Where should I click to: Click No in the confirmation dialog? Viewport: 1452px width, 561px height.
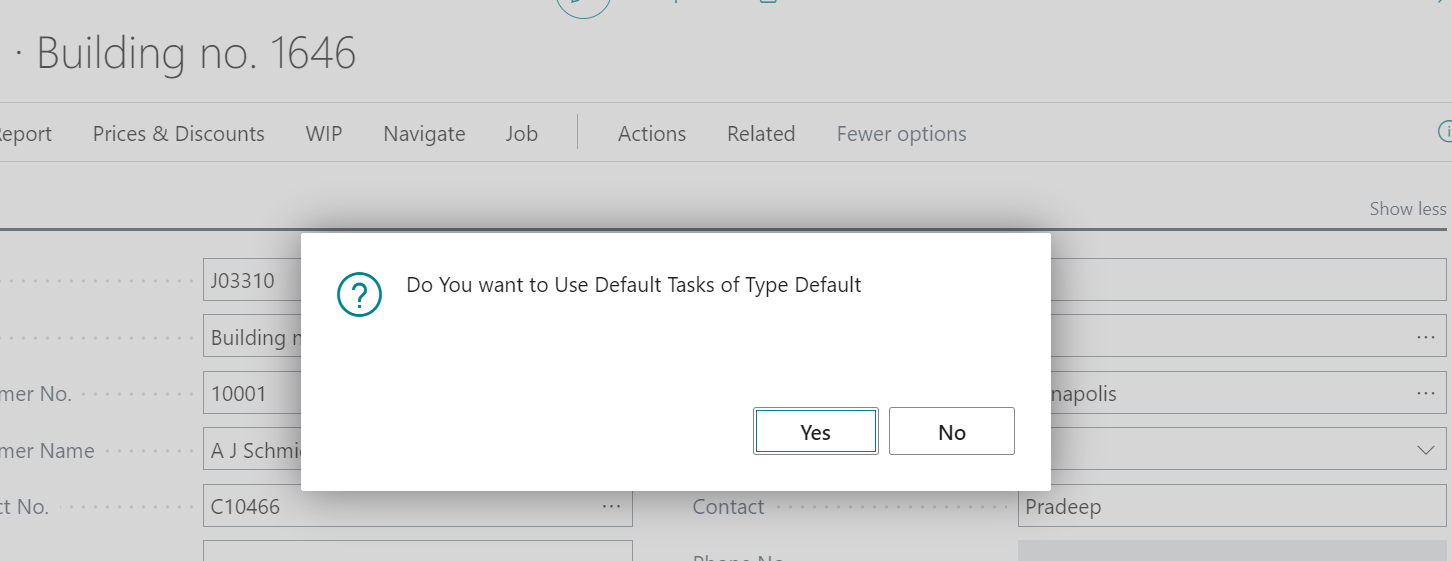coord(951,432)
